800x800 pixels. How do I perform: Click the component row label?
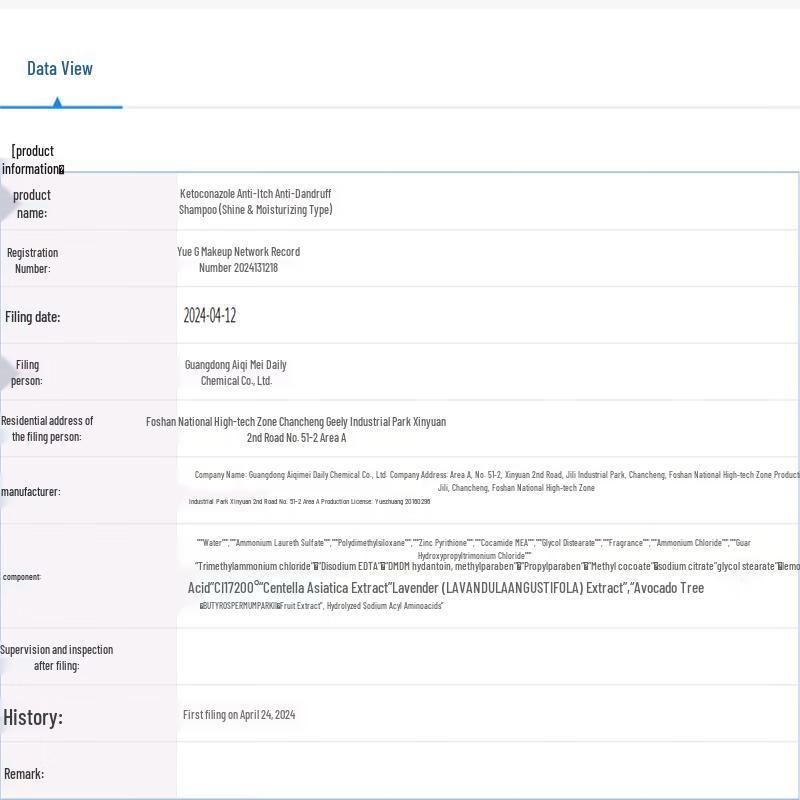point(22,577)
